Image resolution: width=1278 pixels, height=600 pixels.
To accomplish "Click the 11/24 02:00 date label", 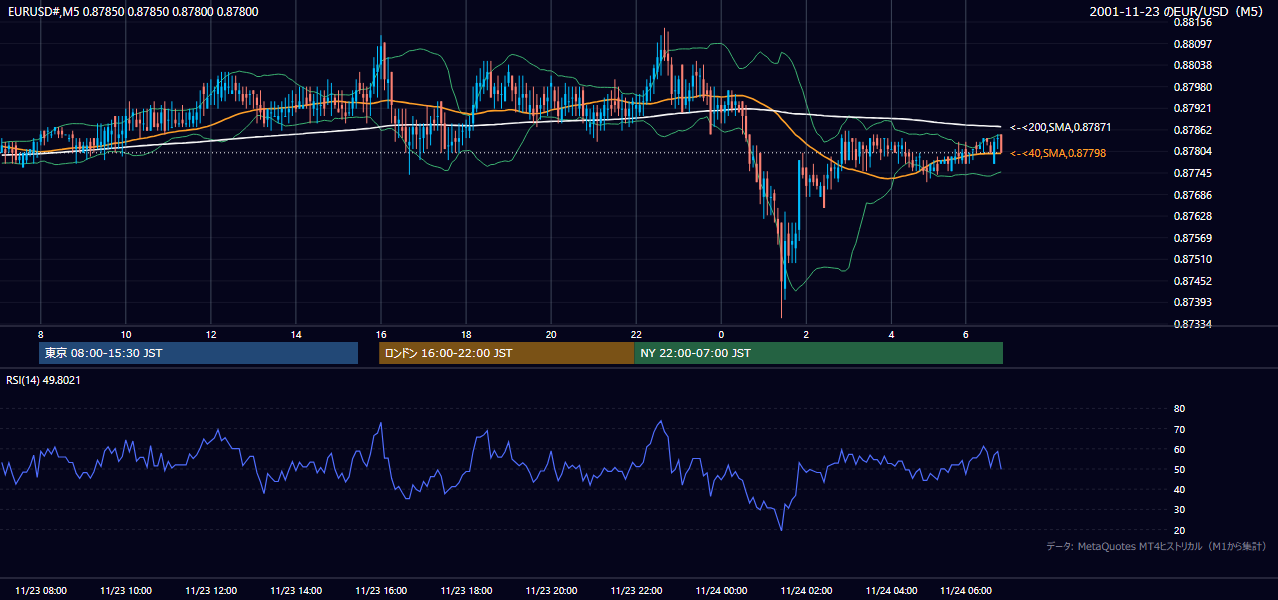I will [x=806, y=591].
